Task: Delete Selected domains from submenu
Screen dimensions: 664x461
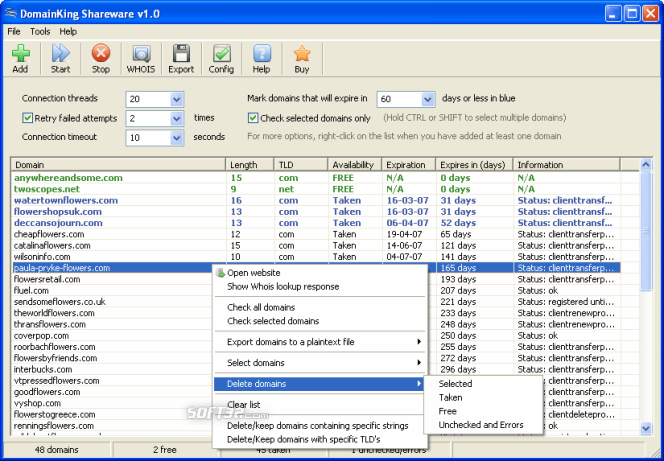Action: (x=483, y=384)
